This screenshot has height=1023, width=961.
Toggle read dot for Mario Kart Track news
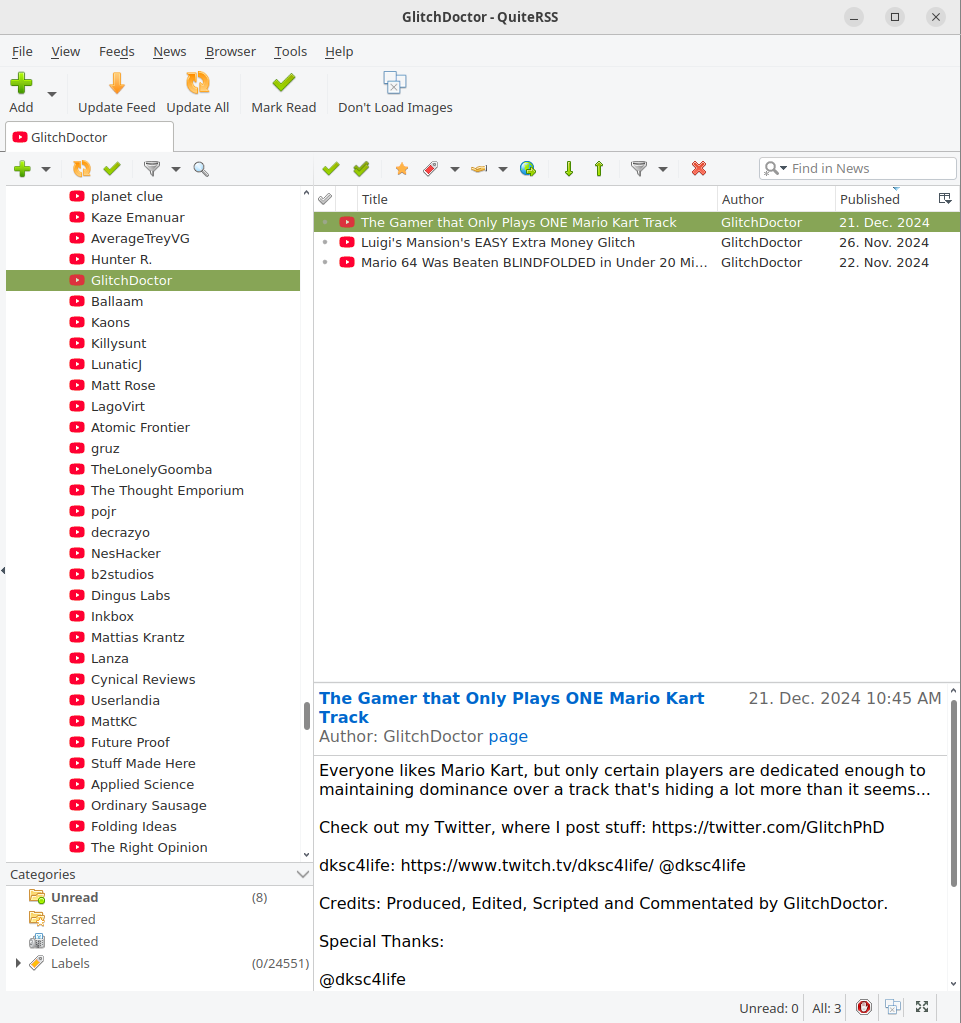click(x=325, y=222)
